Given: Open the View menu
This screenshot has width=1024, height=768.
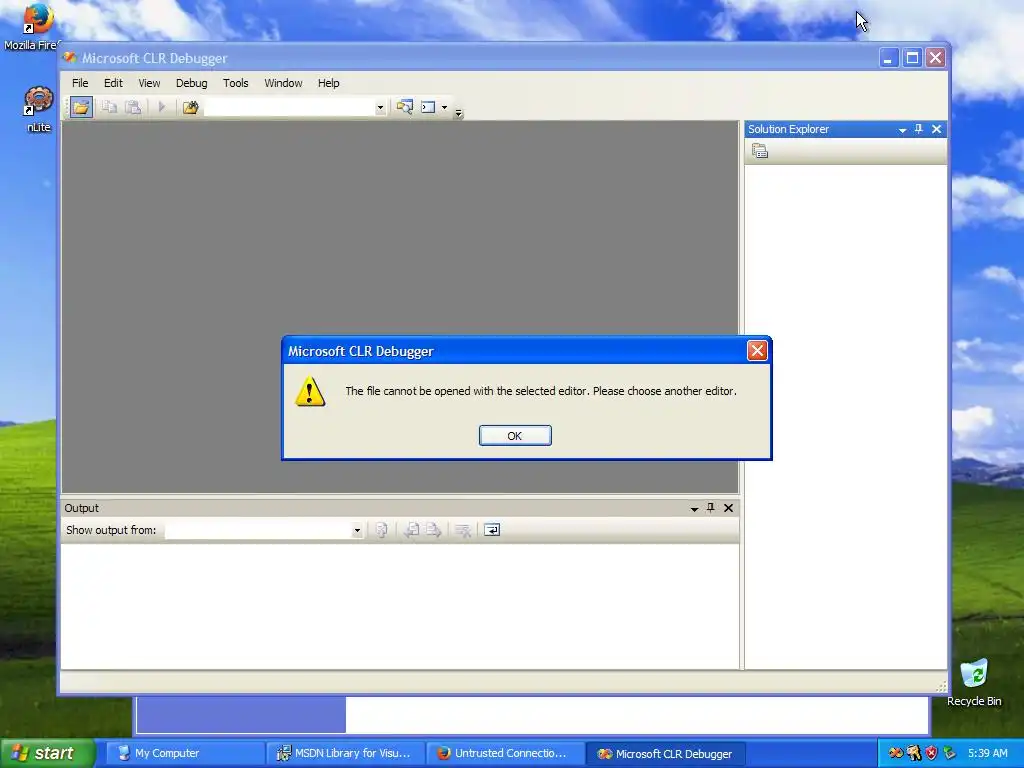Looking at the screenshot, I should point(149,83).
